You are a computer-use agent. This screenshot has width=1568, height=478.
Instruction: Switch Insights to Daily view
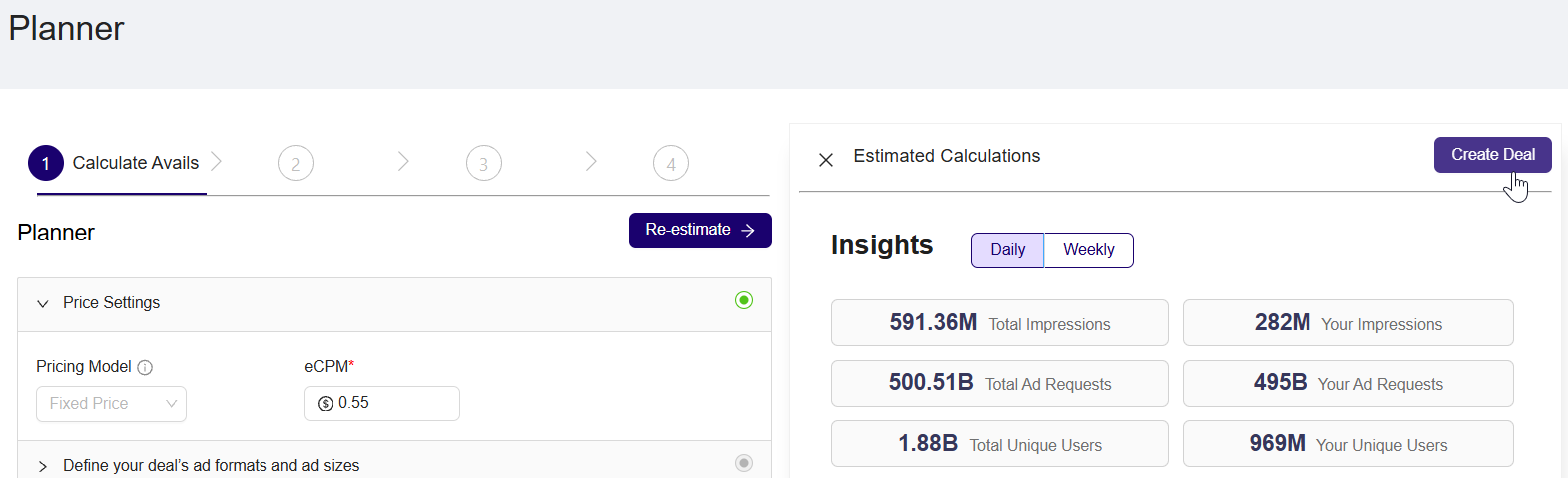coord(1008,250)
